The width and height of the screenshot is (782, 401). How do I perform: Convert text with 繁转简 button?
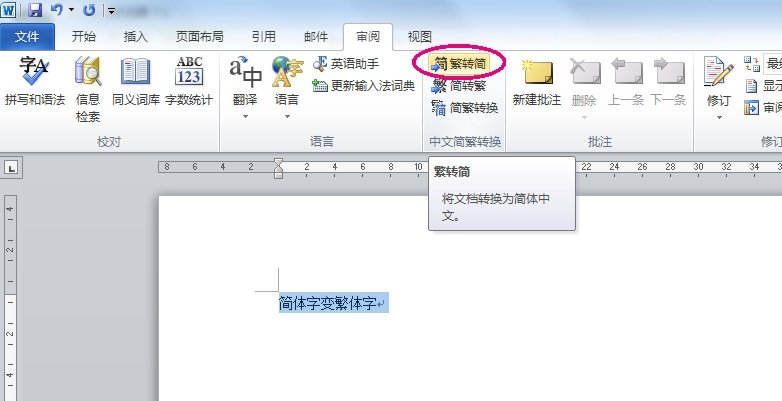459,64
